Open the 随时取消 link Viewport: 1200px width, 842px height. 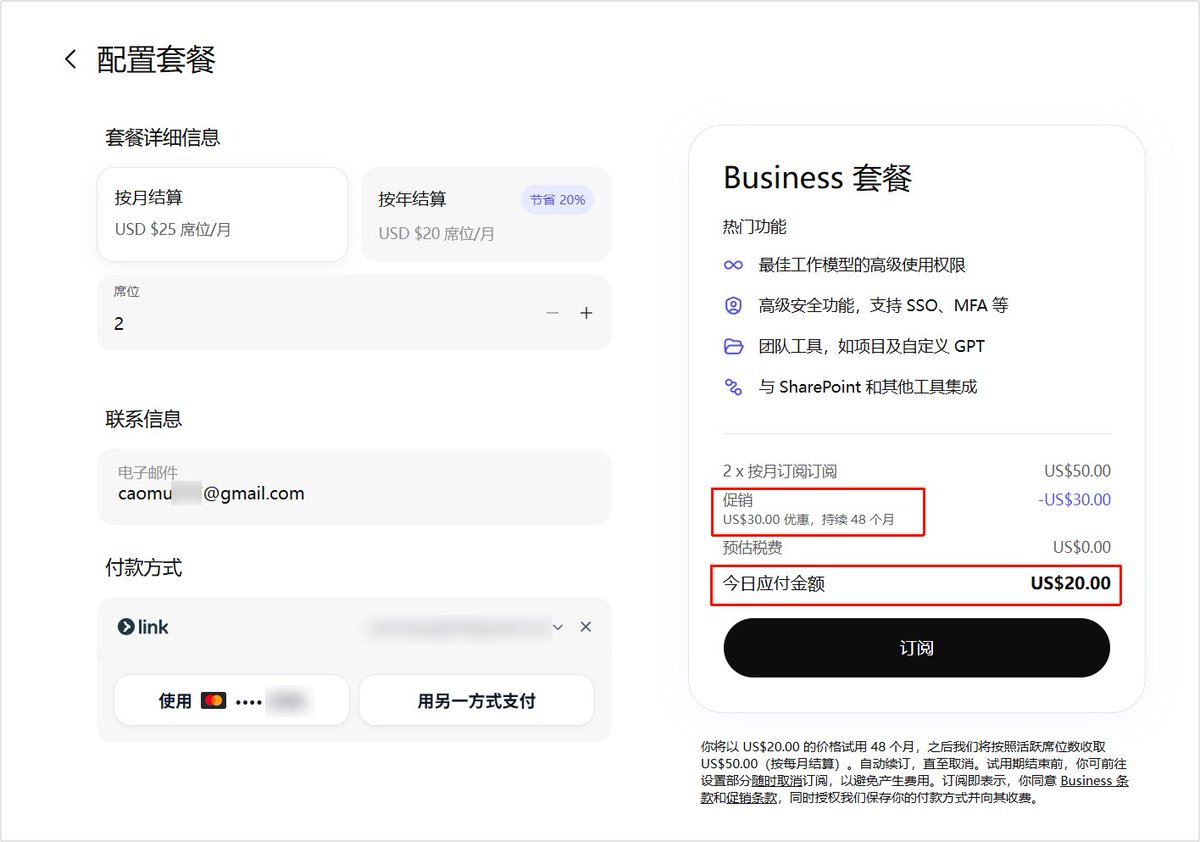pos(778,781)
